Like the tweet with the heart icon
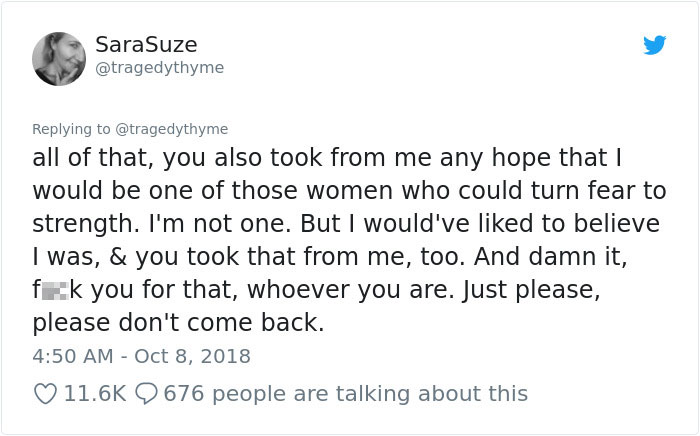The image size is (700, 436). 46,393
